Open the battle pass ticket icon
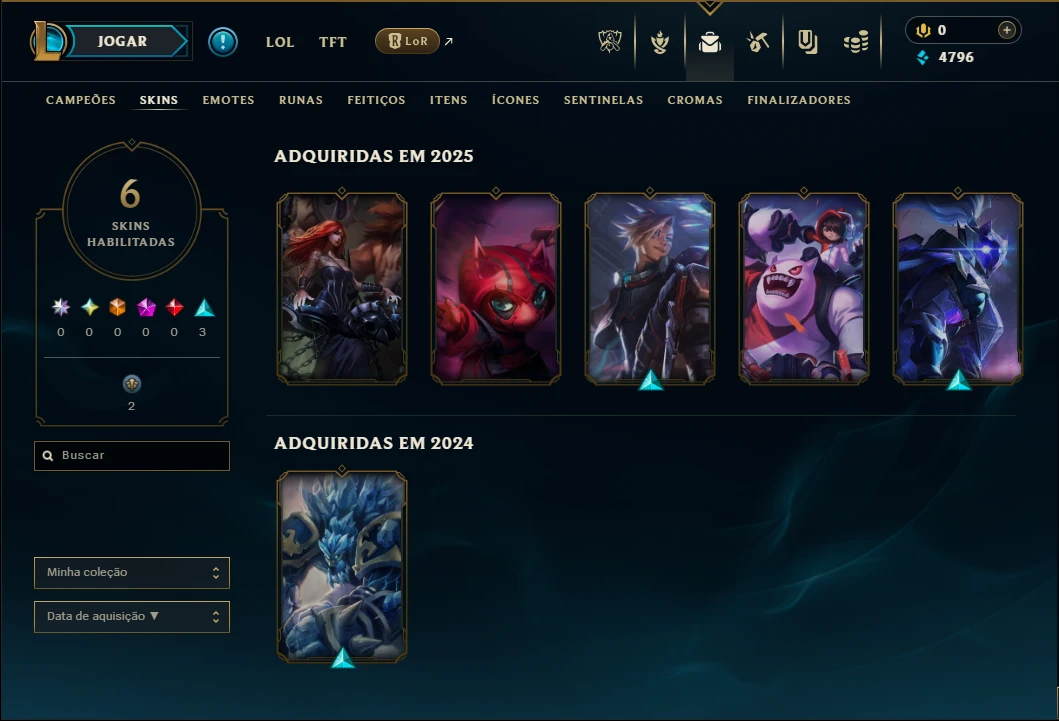Image resolution: width=1059 pixels, height=721 pixels. coord(807,42)
